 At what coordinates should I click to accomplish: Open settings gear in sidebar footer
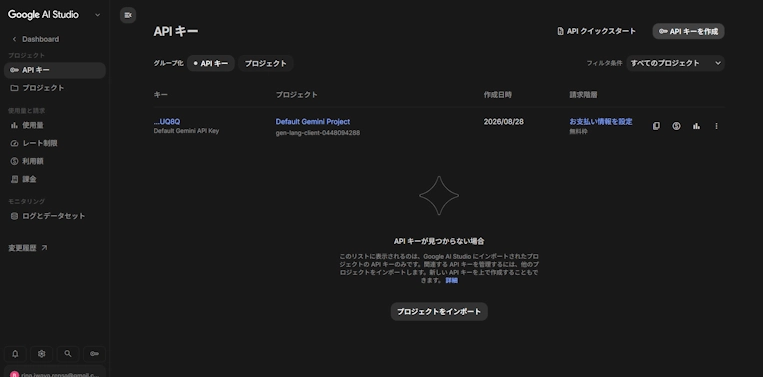41,354
